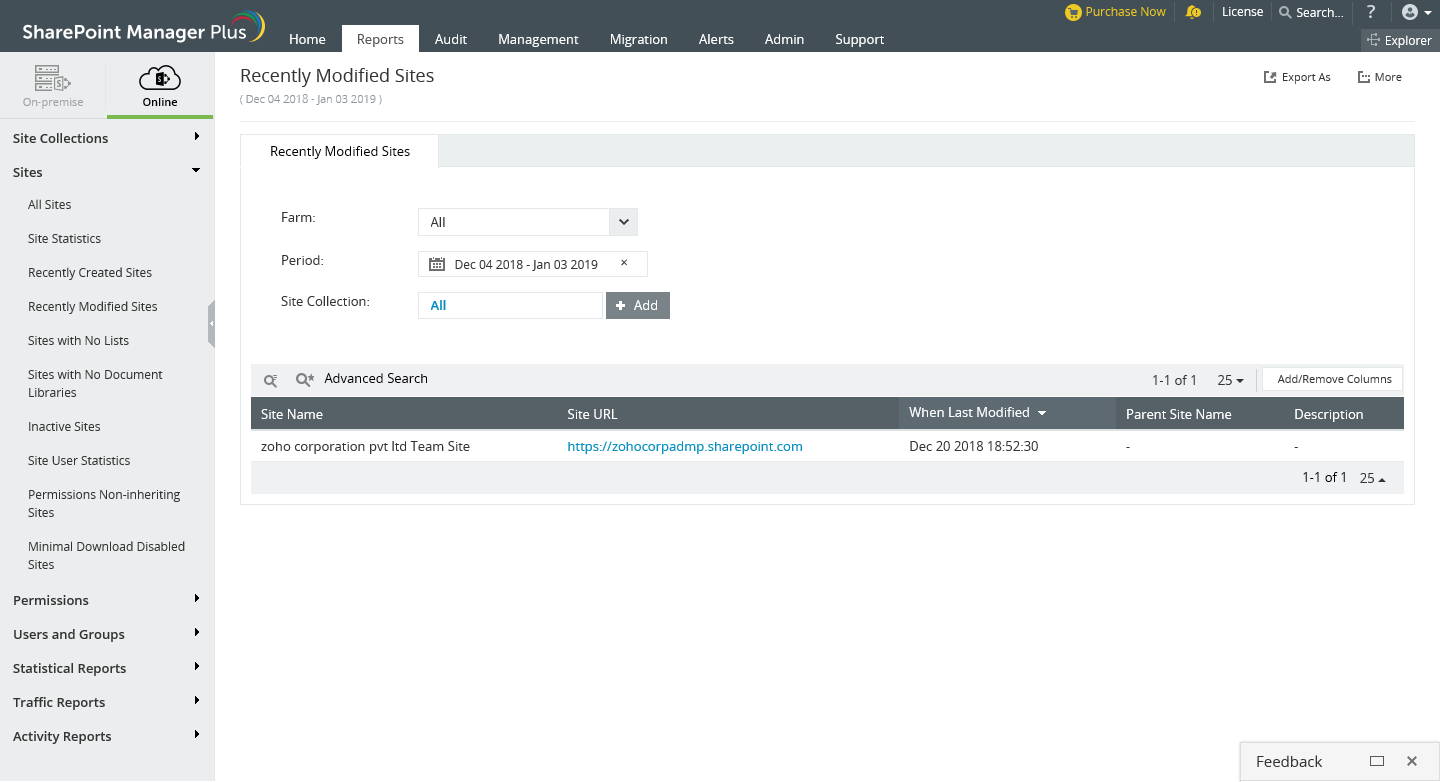Click the Parent Site Name column header
1440x782 pixels.
point(1178,414)
